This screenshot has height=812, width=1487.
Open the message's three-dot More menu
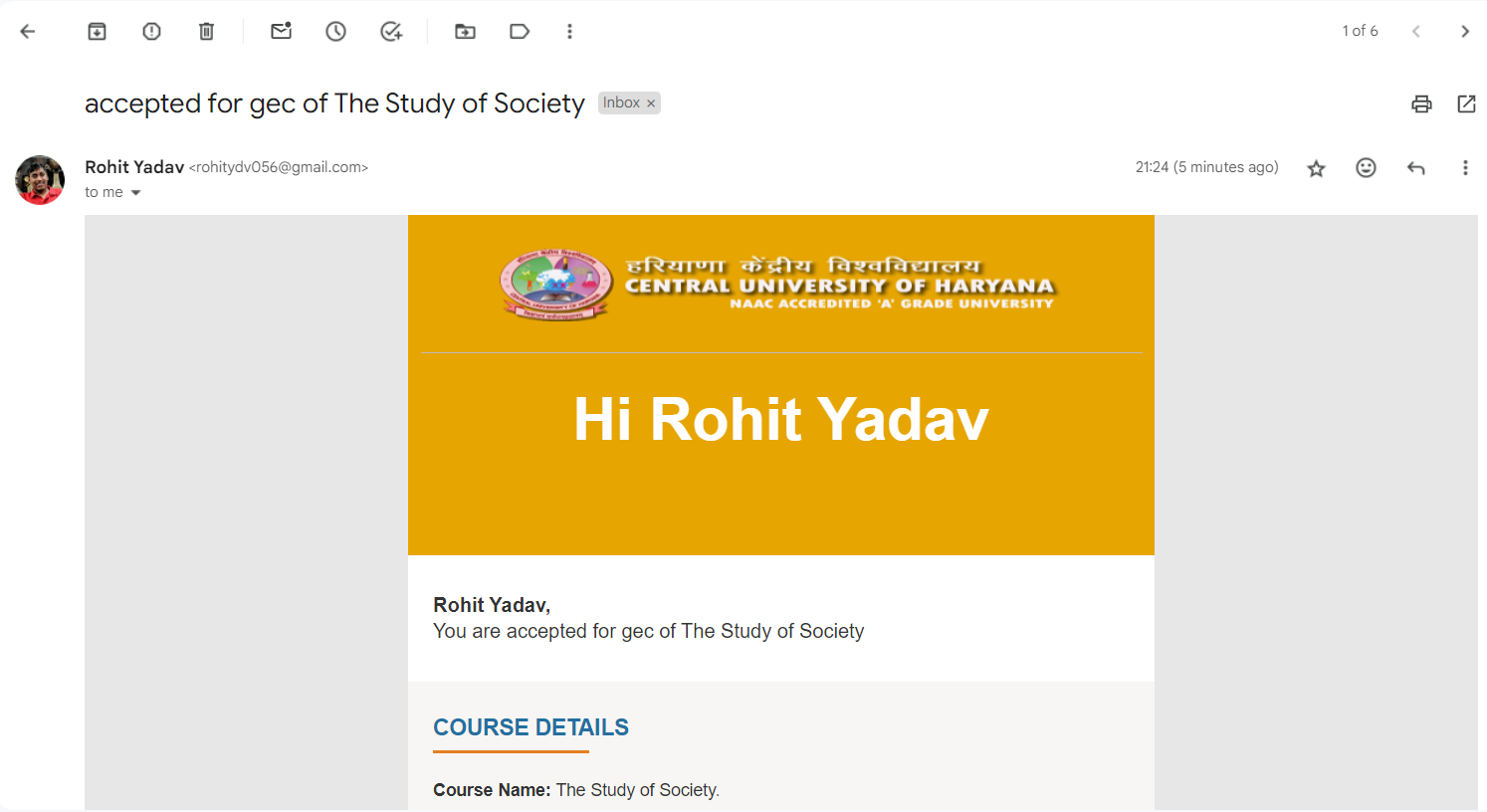click(x=1465, y=168)
